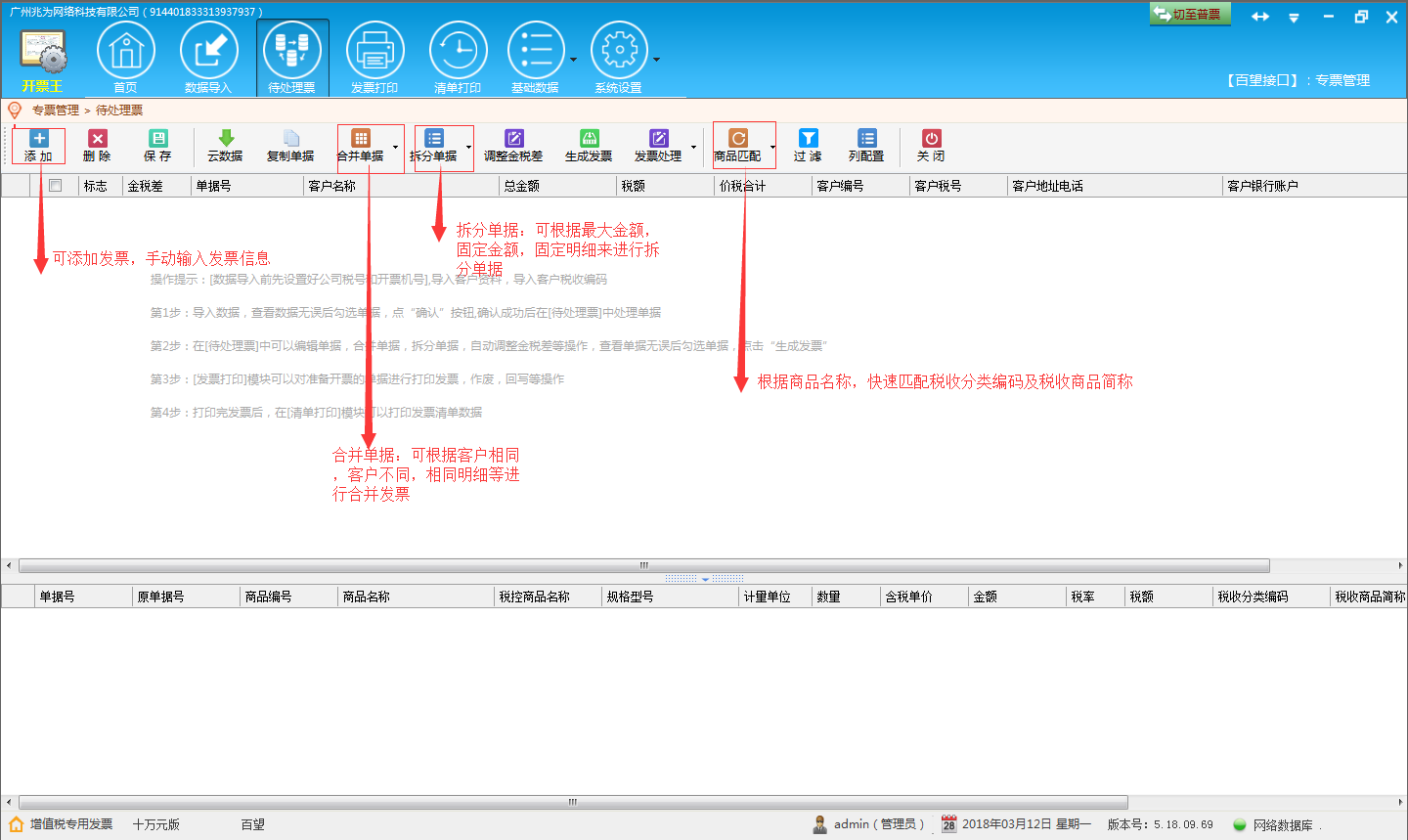Open the 过滤 filter tool
Image resolution: width=1408 pixels, height=840 pixels.
pyautogui.click(x=808, y=145)
